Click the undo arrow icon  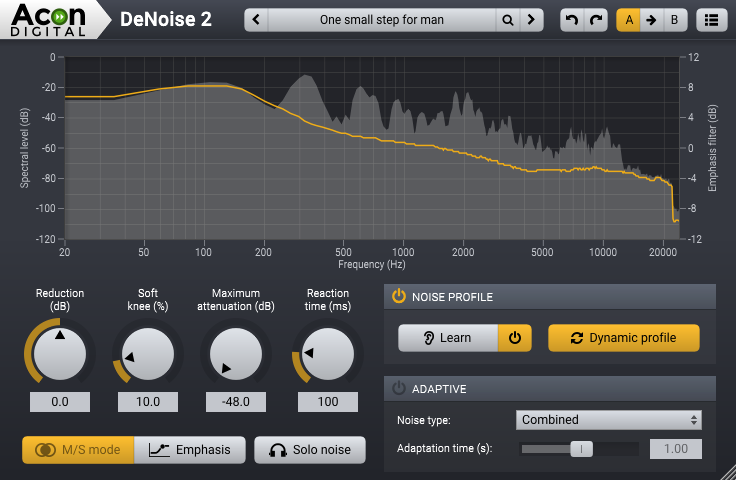[x=571, y=19]
